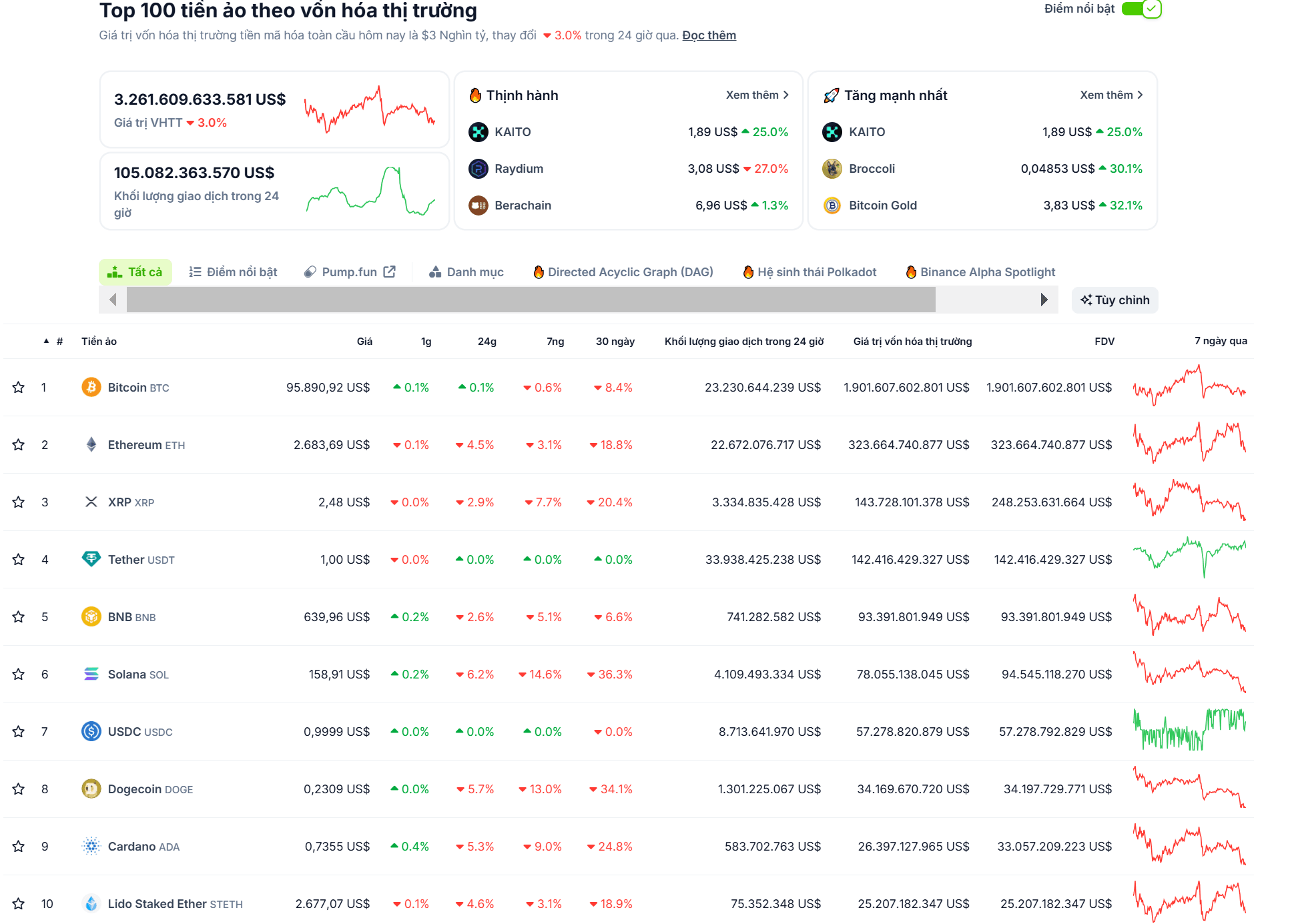Click the Broccoli coin icon
Viewport: 1290px width, 924px height.
click(x=832, y=169)
